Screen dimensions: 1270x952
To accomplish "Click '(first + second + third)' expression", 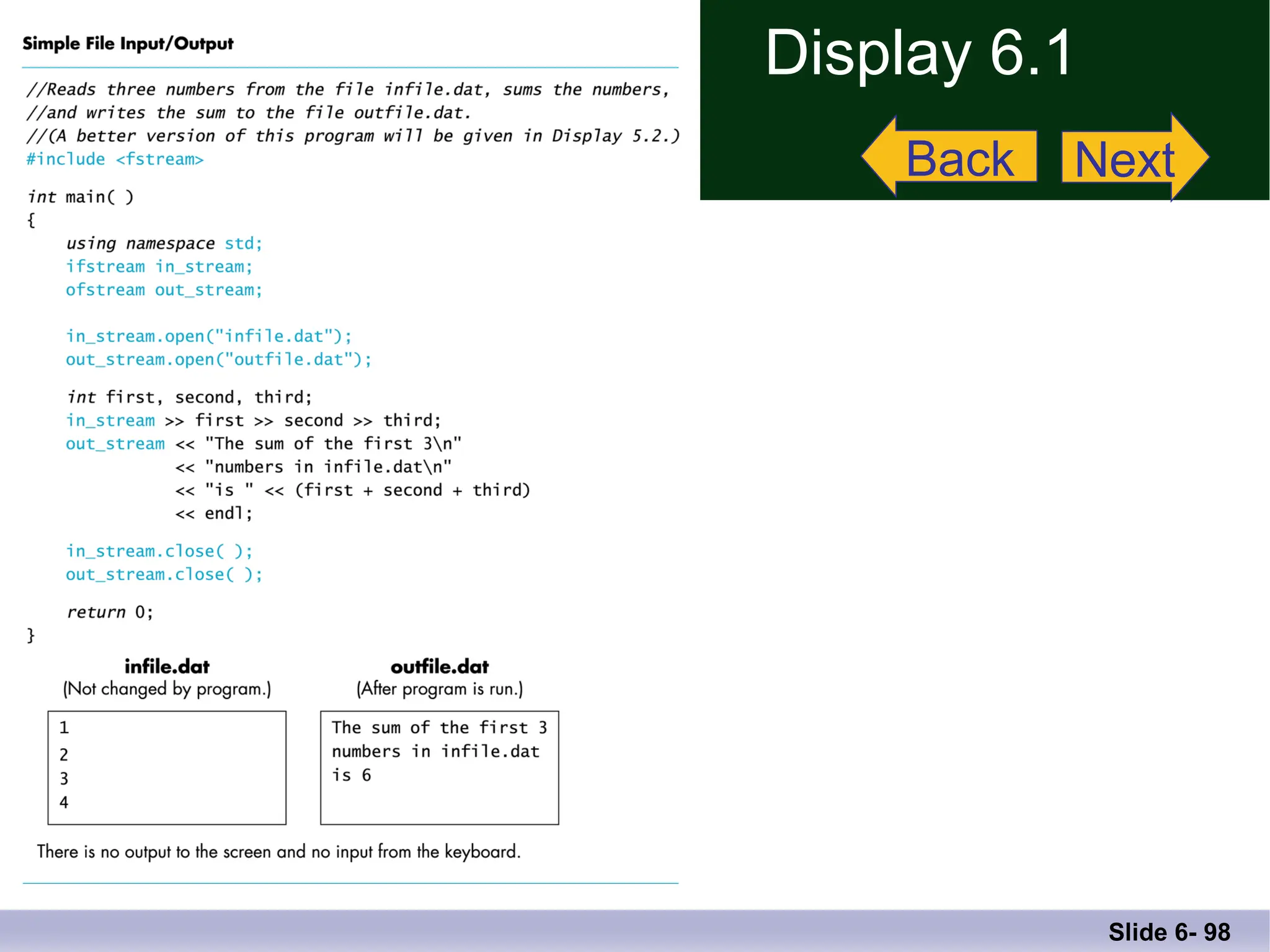I will click(x=412, y=490).
